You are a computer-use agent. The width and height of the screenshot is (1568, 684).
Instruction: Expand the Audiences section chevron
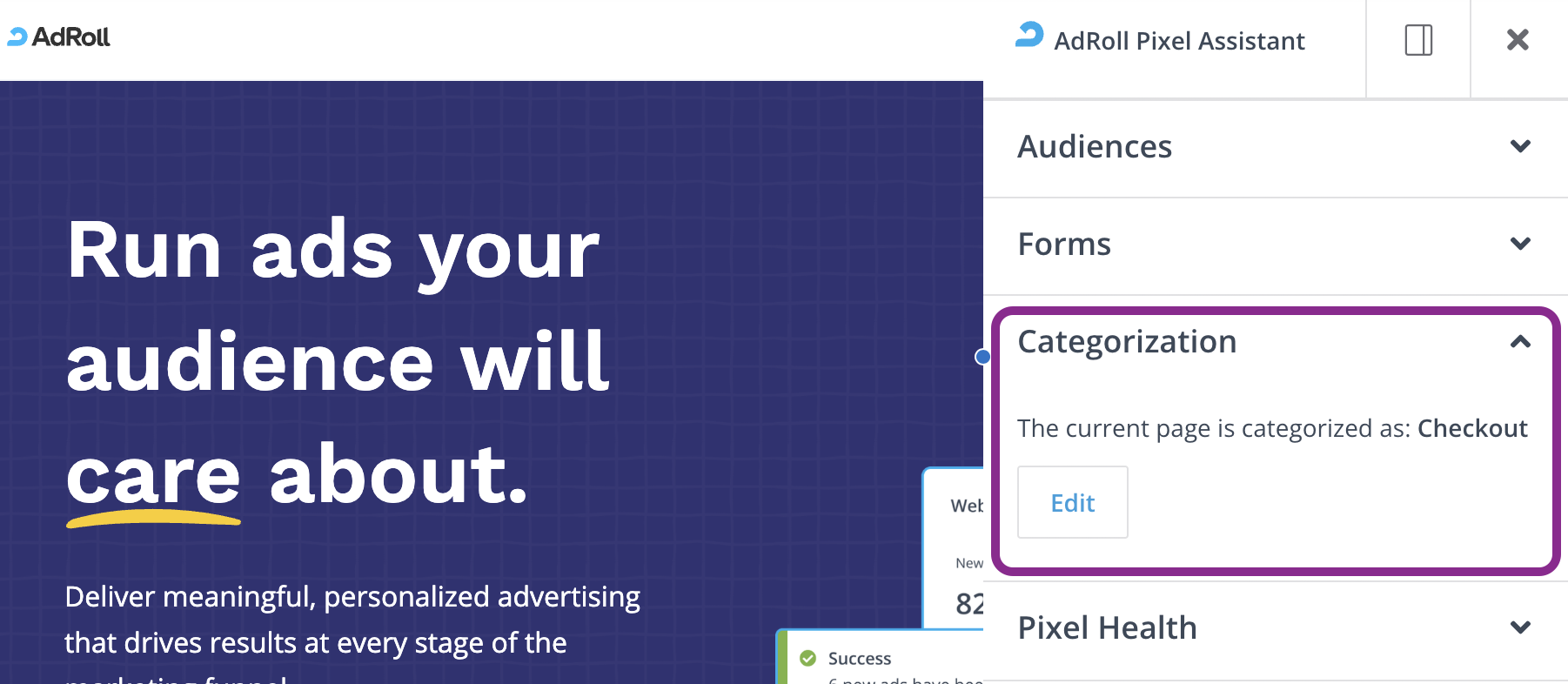tap(1520, 146)
